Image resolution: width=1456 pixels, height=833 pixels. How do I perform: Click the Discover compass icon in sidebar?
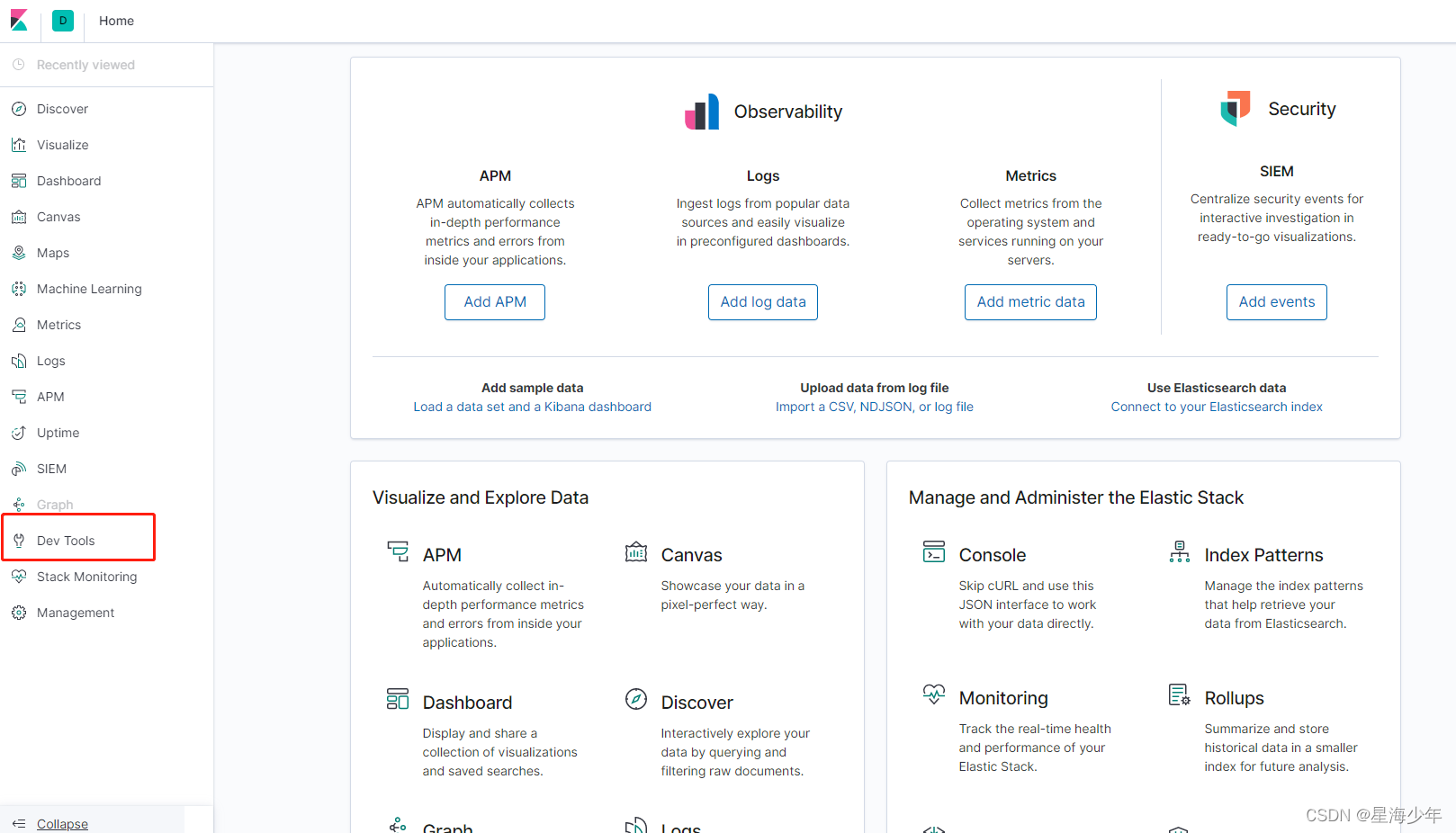[19, 109]
